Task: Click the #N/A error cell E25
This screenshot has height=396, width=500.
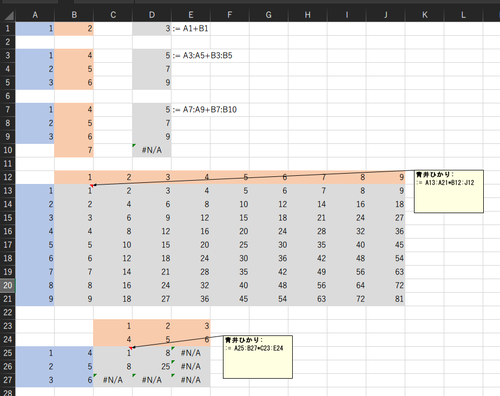Action: pyautogui.click(x=191, y=353)
